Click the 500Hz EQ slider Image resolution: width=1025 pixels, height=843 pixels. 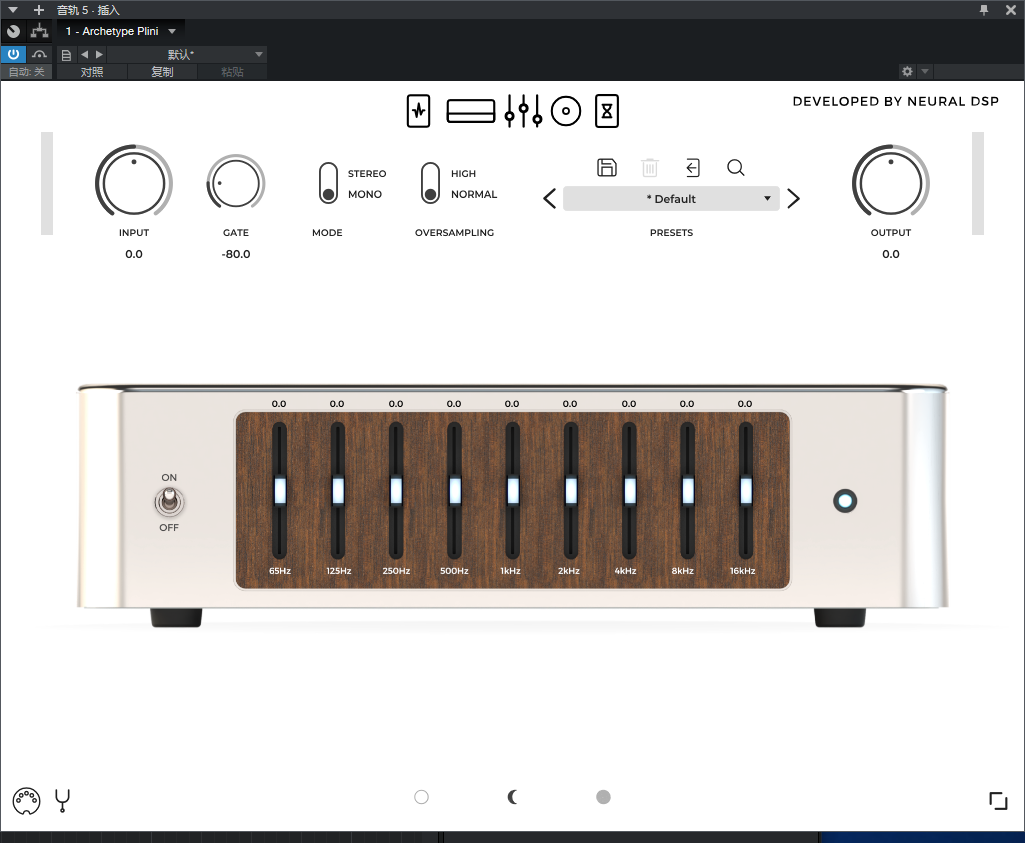pyautogui.click(x=454, y=491)
